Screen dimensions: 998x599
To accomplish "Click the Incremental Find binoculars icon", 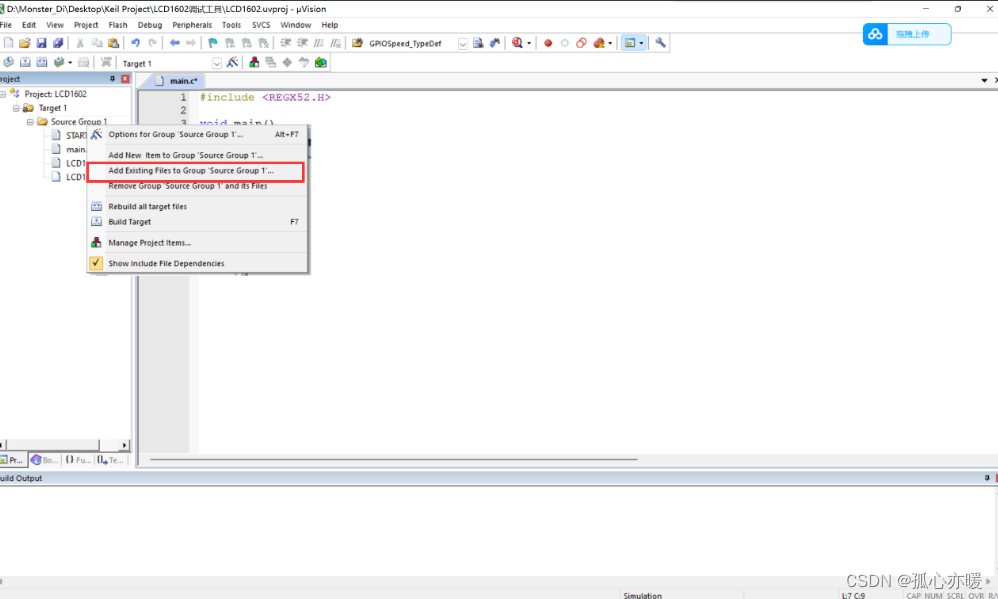I will [x=495, y=43].
